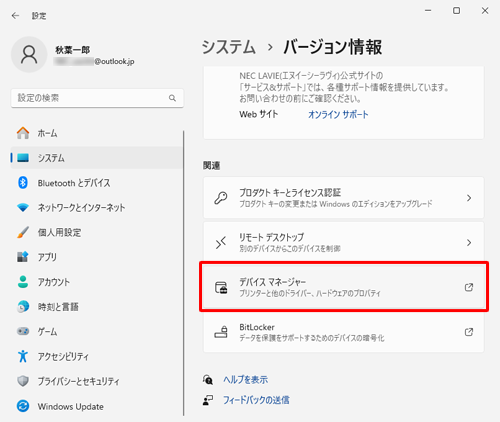Click the feedback icon beside フィードバックの送信
The image size is (500, 422).
(208, 400)
